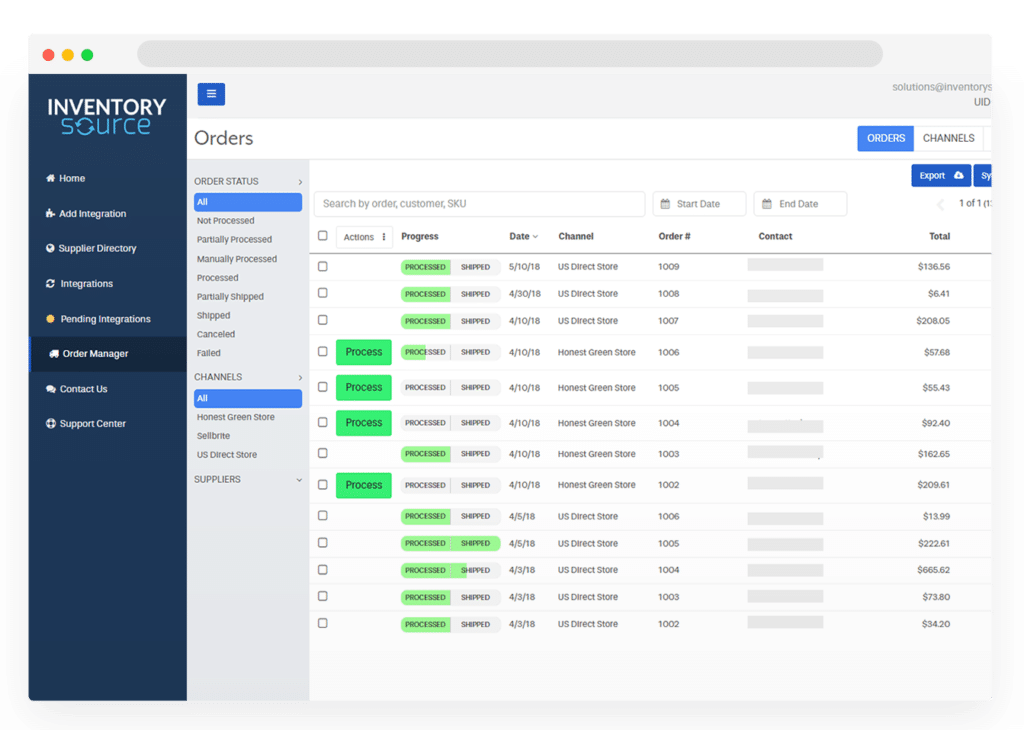Image resolution: width=1024 pixels, height=730 pixels.
Task: Click the Integrations sync icon
Action: [50, 284]
